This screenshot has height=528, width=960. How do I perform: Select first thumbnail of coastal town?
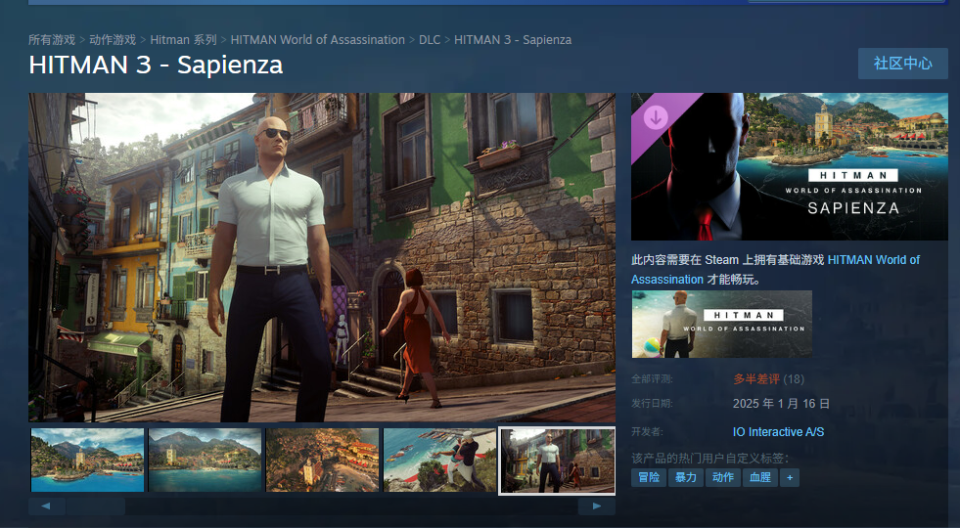pos(88,460)
